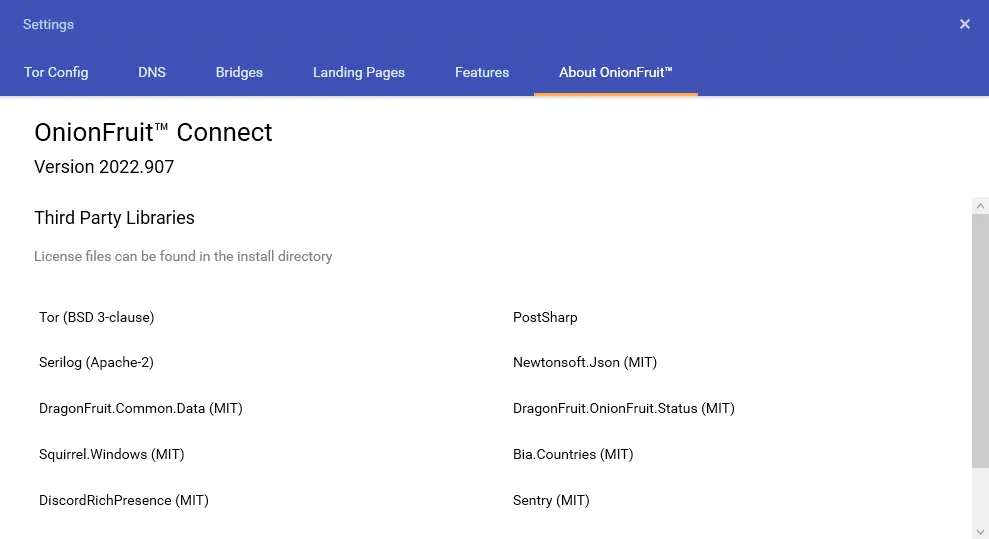Select the Landing Pages tab
The height and width of the screenshot is (539, 989).
click(x=359, y=72)
